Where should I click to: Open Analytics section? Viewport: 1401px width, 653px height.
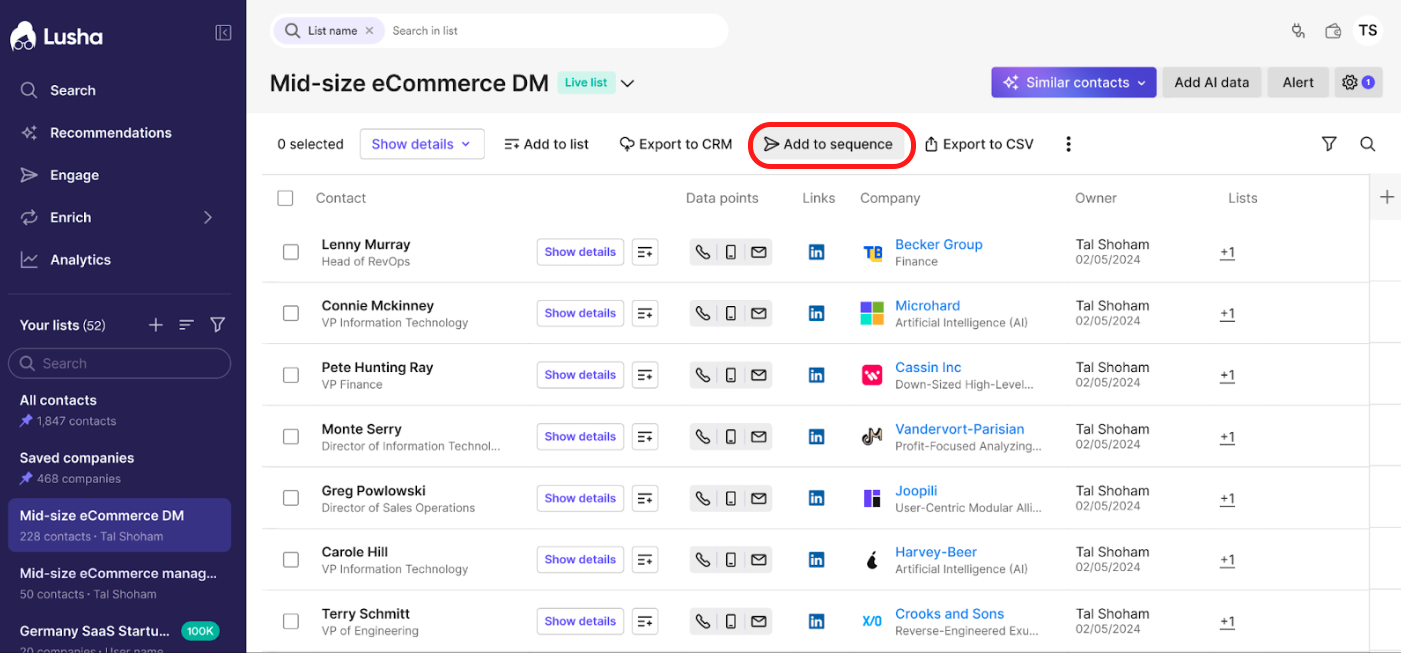pyautogui.click(x=66, y=259)
